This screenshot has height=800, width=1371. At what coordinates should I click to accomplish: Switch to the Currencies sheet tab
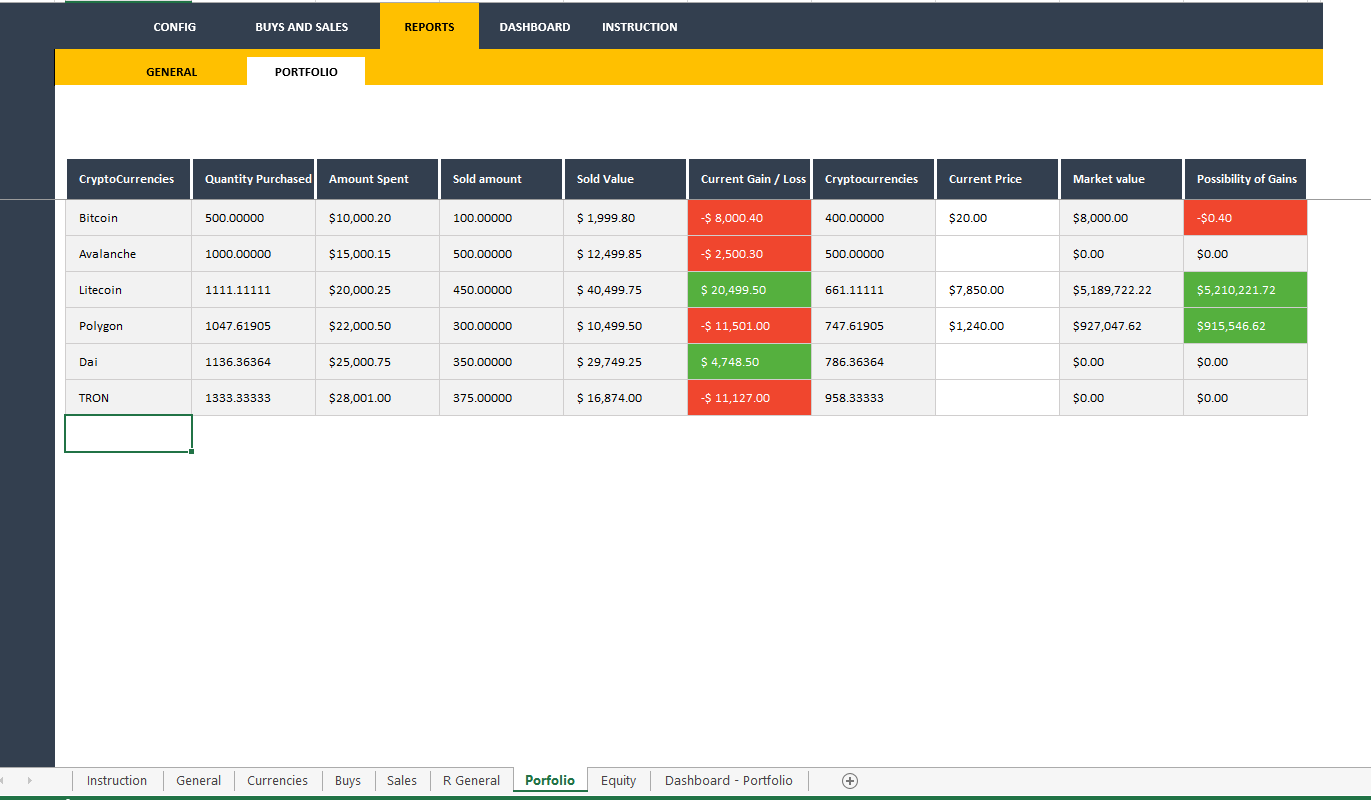click(278, 781)
